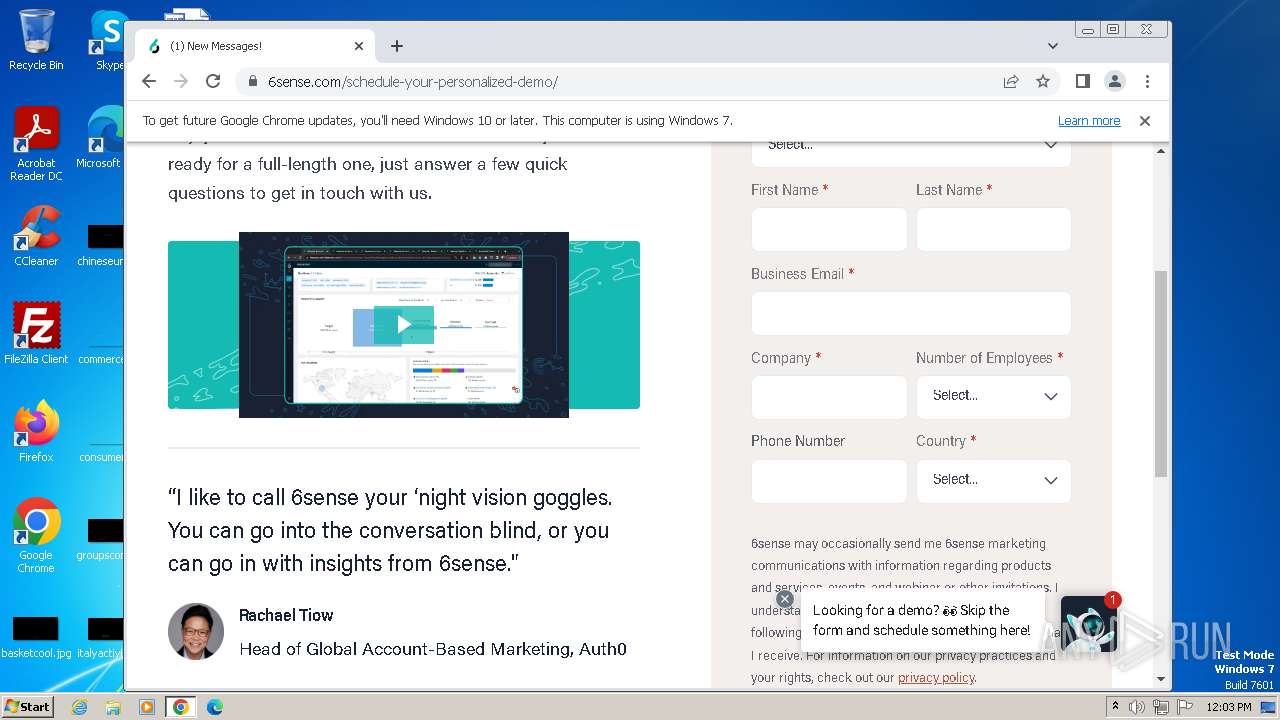Viewport: 1280px width, 720px height.
Task: Share this page icon in address bar
Action: tap(1011, 81)
